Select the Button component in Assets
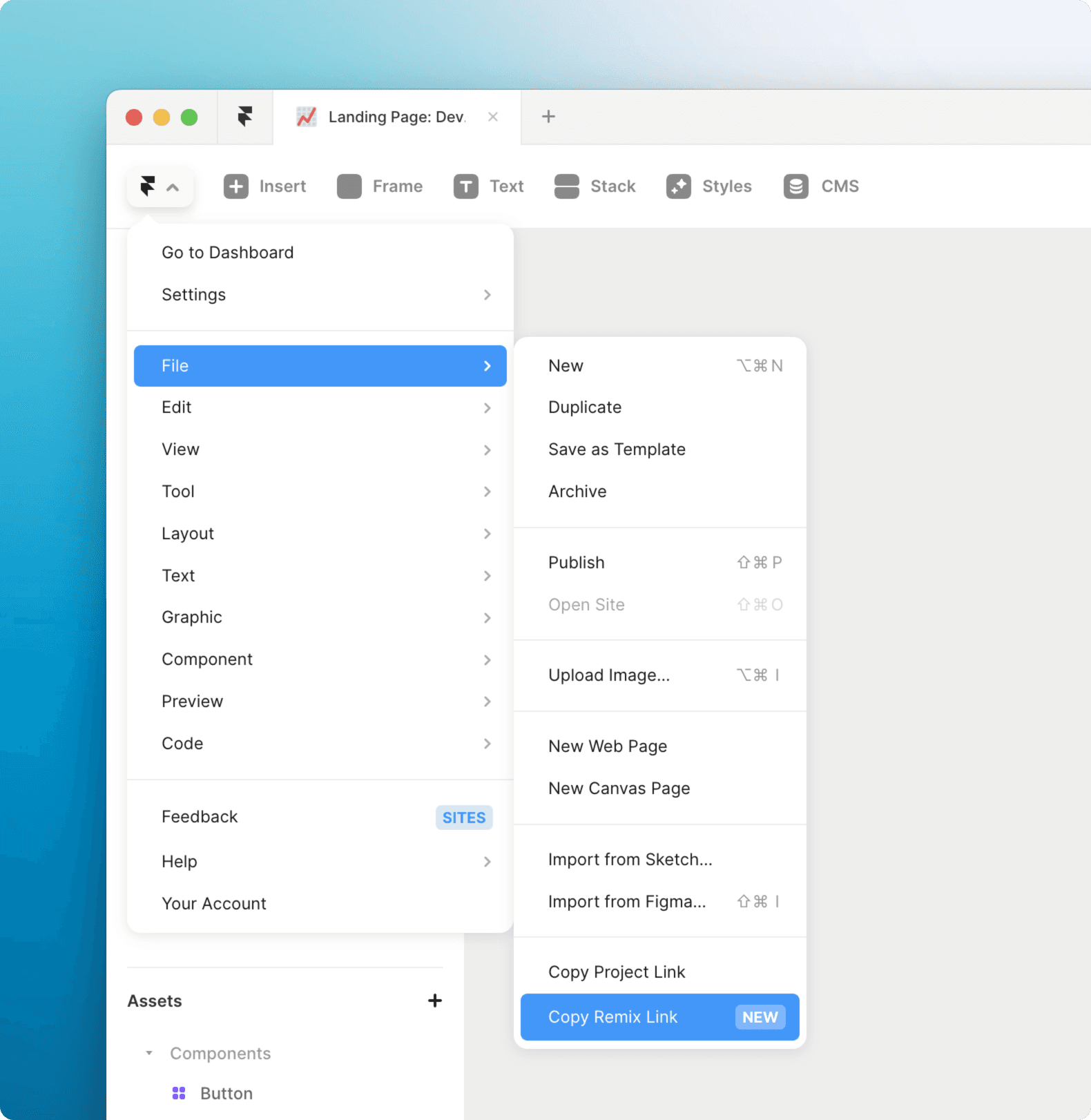This screenshot has height=1120, width=1091. 226,1094
